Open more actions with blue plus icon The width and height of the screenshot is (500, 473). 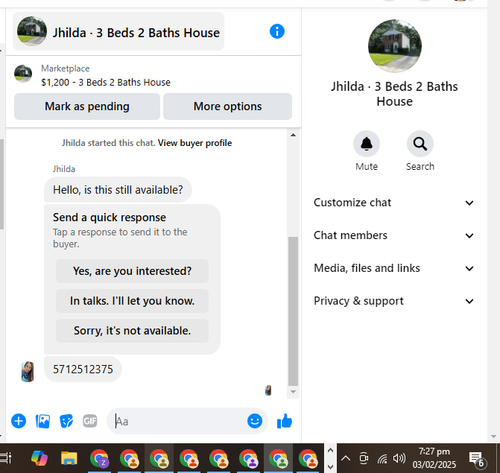19,421
